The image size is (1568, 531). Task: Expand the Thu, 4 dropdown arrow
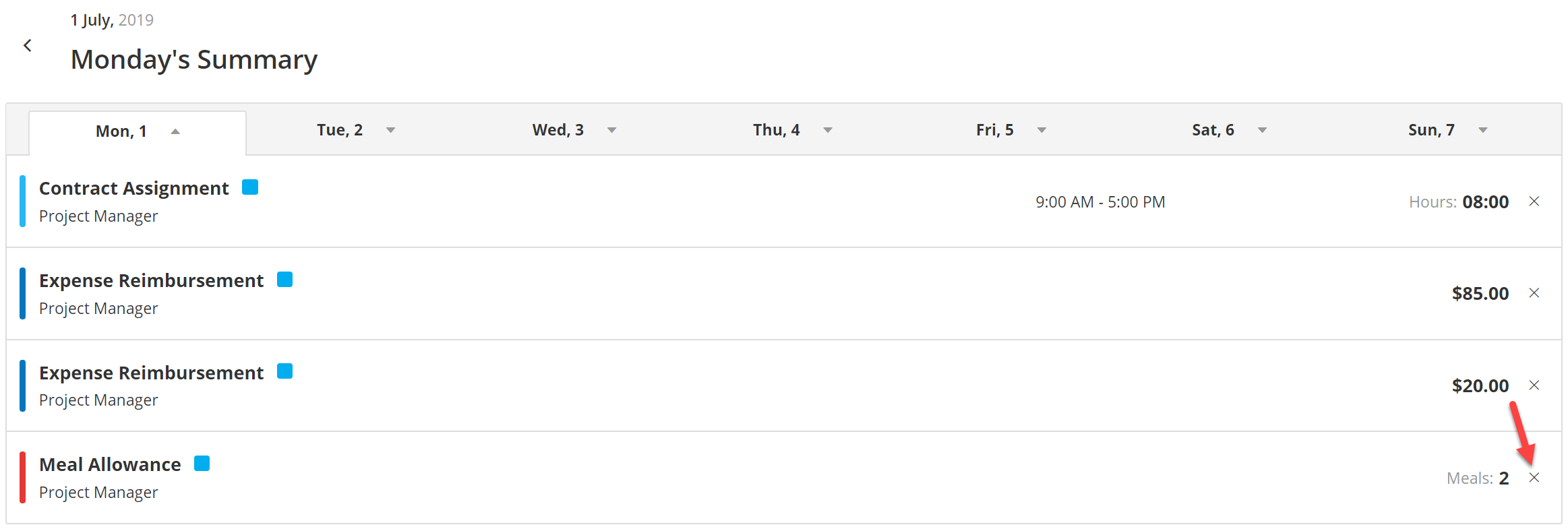pos(828,130)
